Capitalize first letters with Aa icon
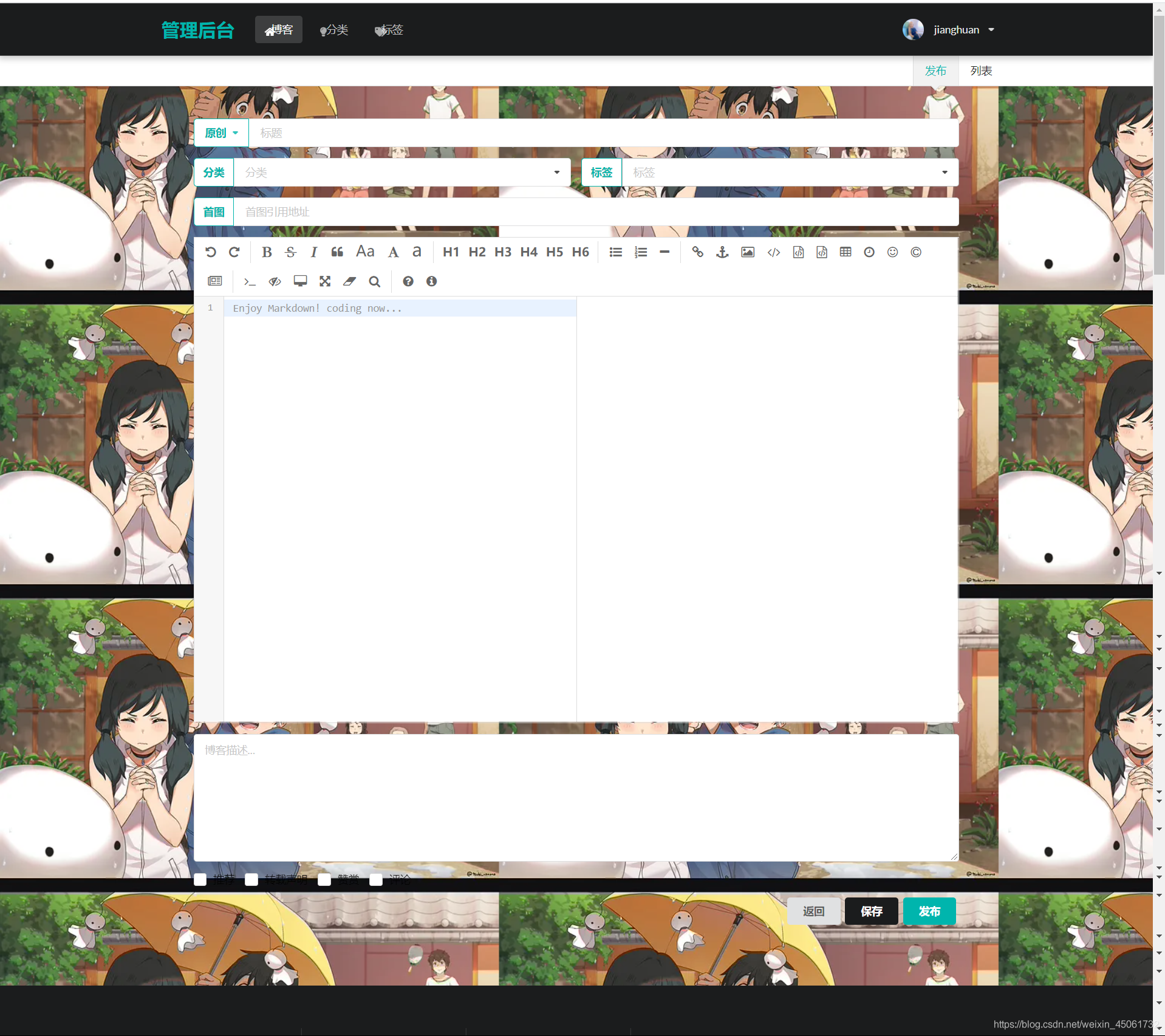The width and height of the screenshot is (1165, 1036). tap(365, 252)
